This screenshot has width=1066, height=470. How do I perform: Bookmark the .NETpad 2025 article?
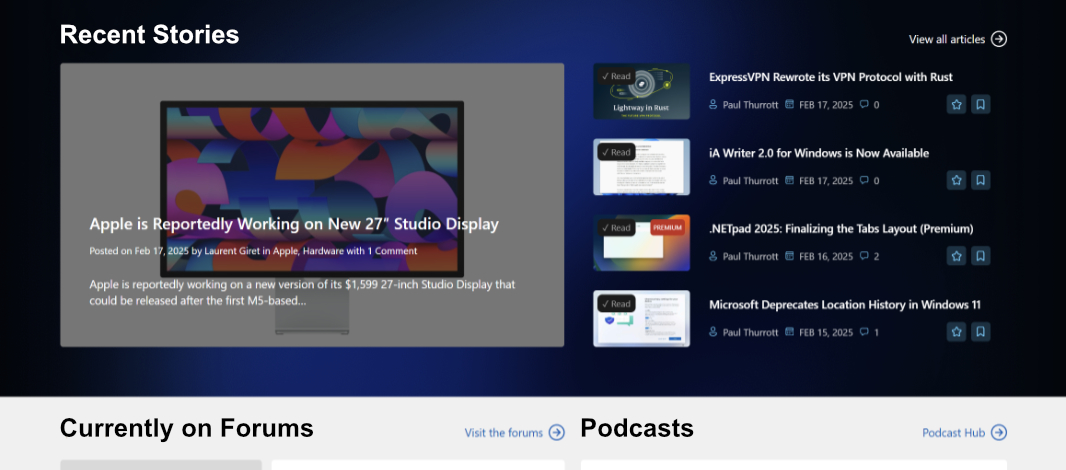(x=980, y=256)
